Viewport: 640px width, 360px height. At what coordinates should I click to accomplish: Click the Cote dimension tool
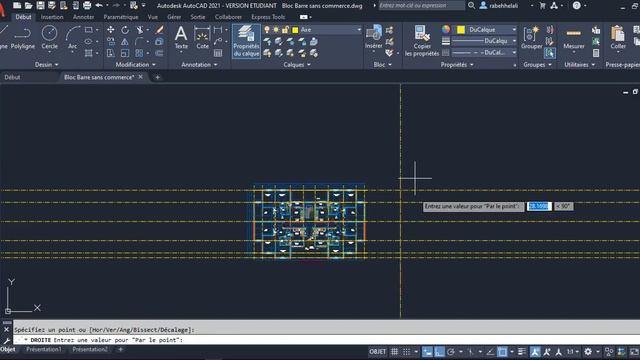click(x=202, y=38)
